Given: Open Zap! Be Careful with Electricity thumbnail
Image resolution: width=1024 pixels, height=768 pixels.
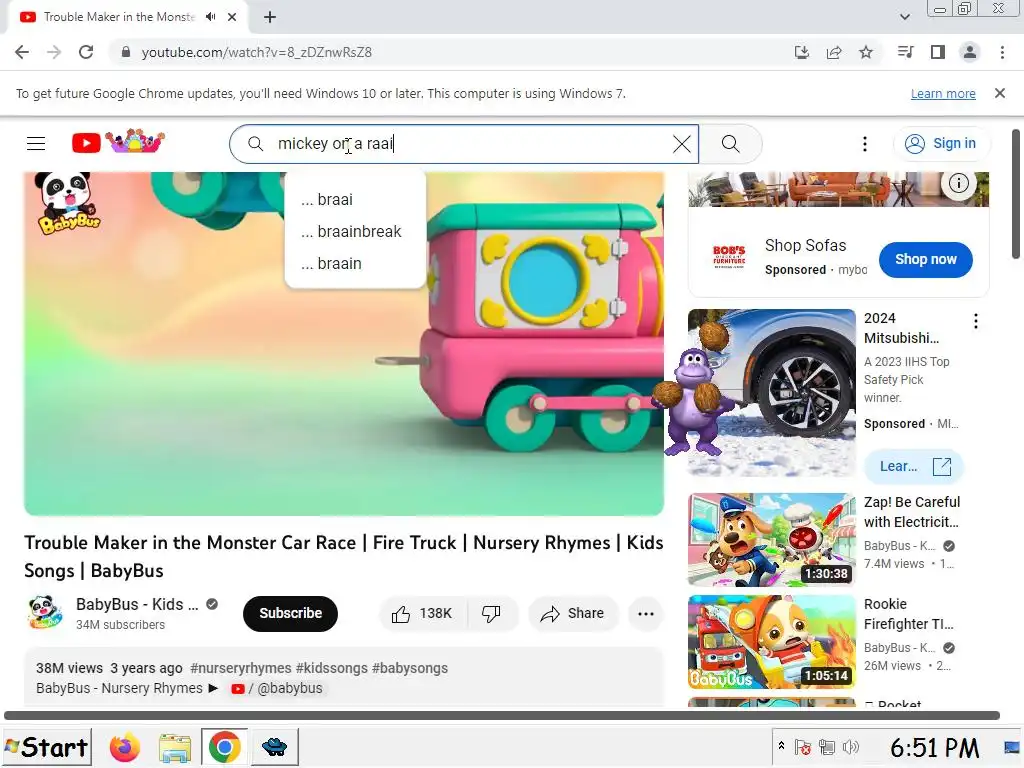Looking at the screenshot, I should click(771, 539).
